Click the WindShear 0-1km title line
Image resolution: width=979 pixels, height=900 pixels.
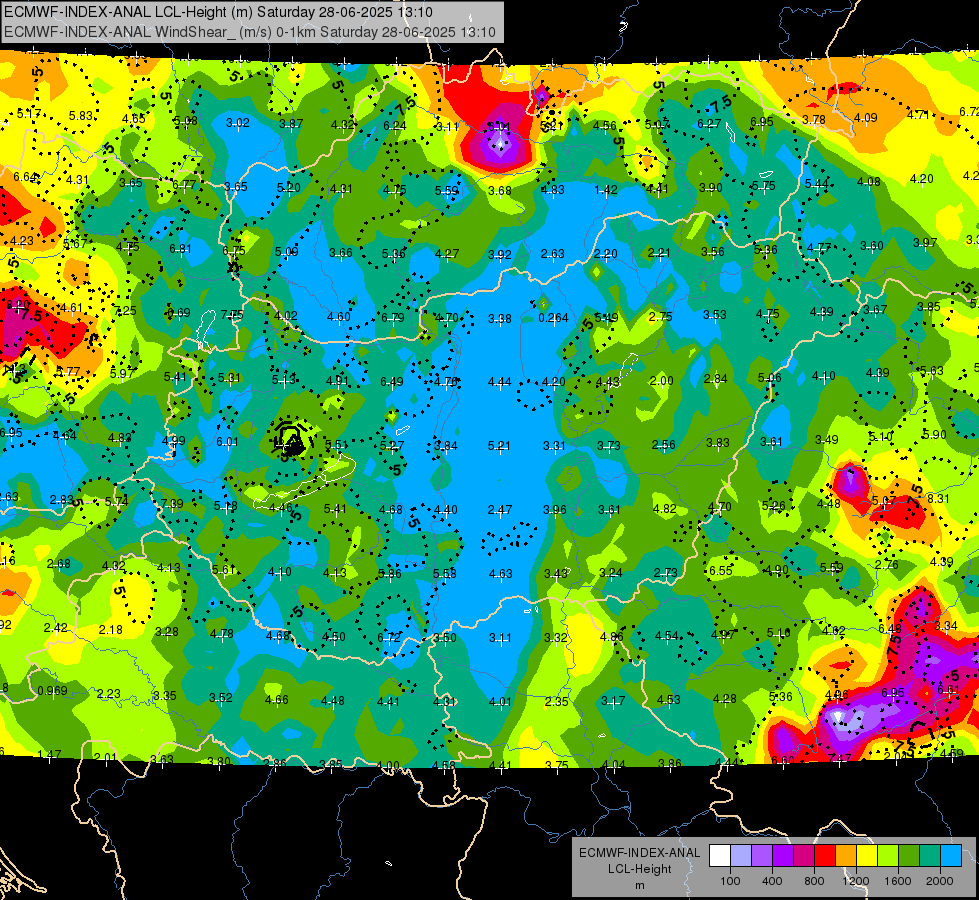coord(250,32)
